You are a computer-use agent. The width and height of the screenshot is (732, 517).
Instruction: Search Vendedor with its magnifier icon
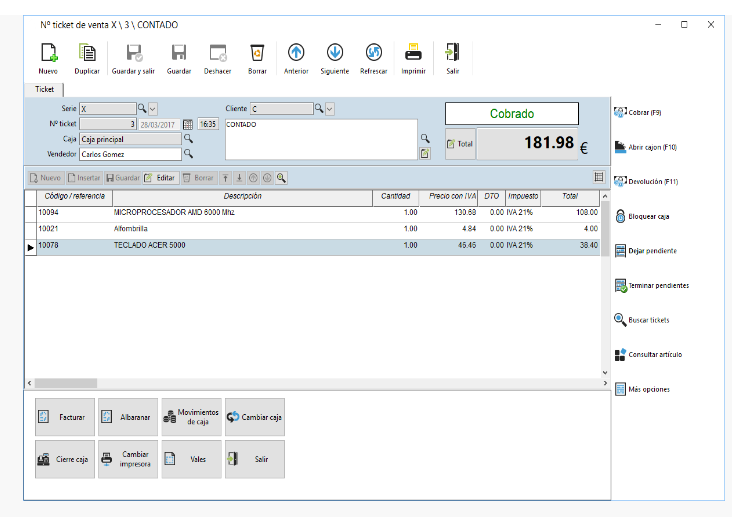click(x=188, y=153)
